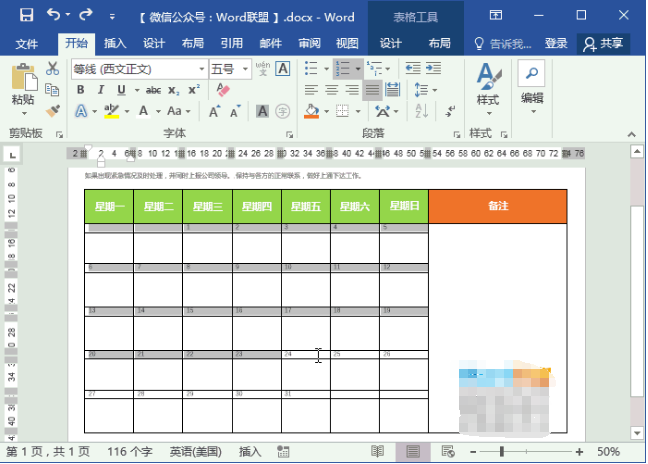
Task: Zoom in with the plus button
Action: (x=579, y=452)
